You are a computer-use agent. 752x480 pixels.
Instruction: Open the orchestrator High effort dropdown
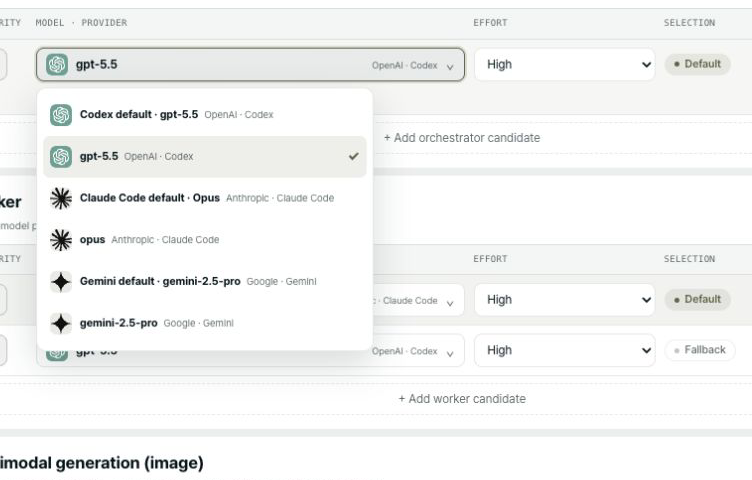565,64
